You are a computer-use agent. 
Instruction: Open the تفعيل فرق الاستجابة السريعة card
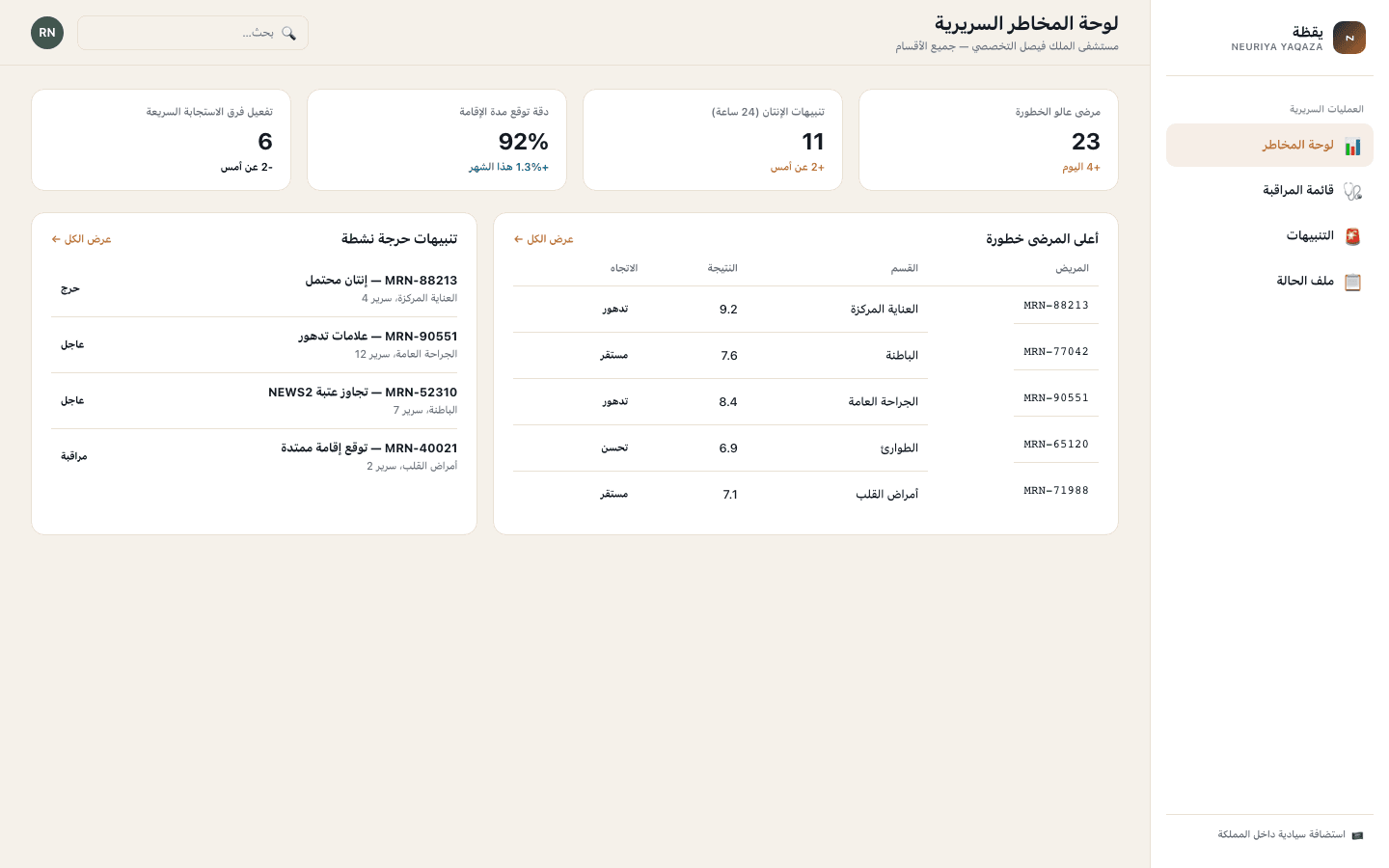pos(161,140)
